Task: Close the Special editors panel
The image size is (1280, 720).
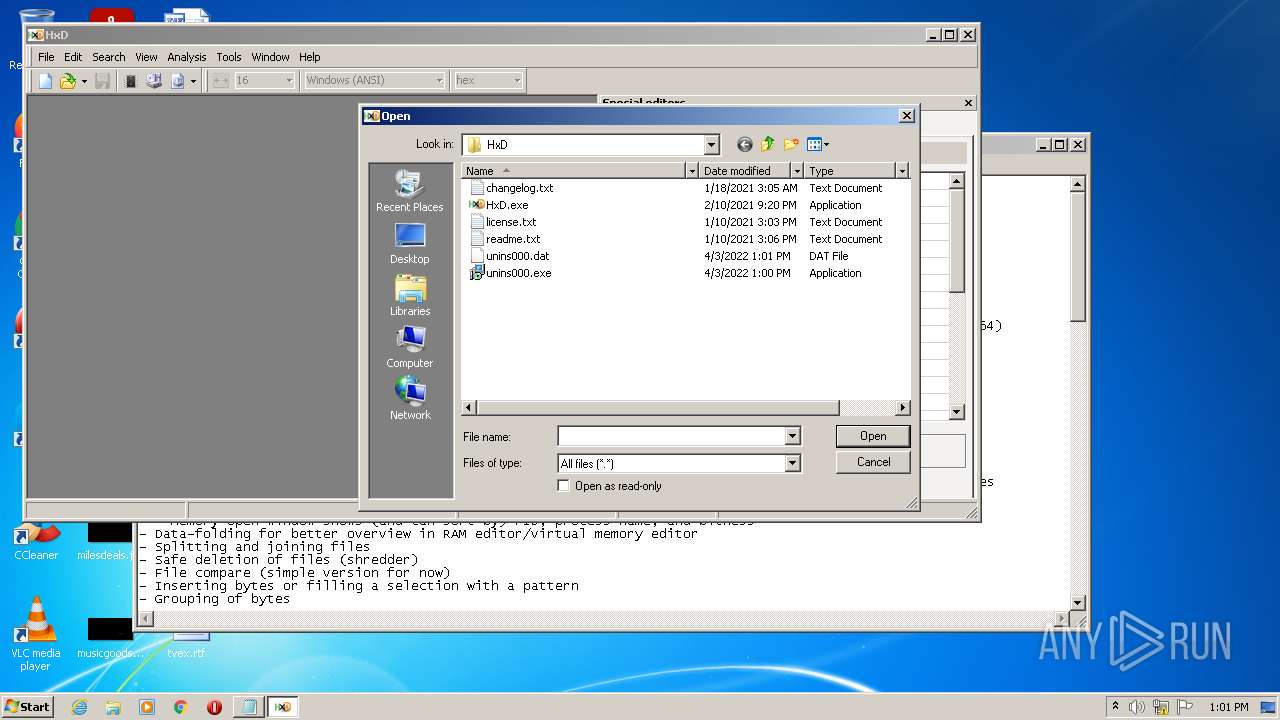Action: click(968, 103)
